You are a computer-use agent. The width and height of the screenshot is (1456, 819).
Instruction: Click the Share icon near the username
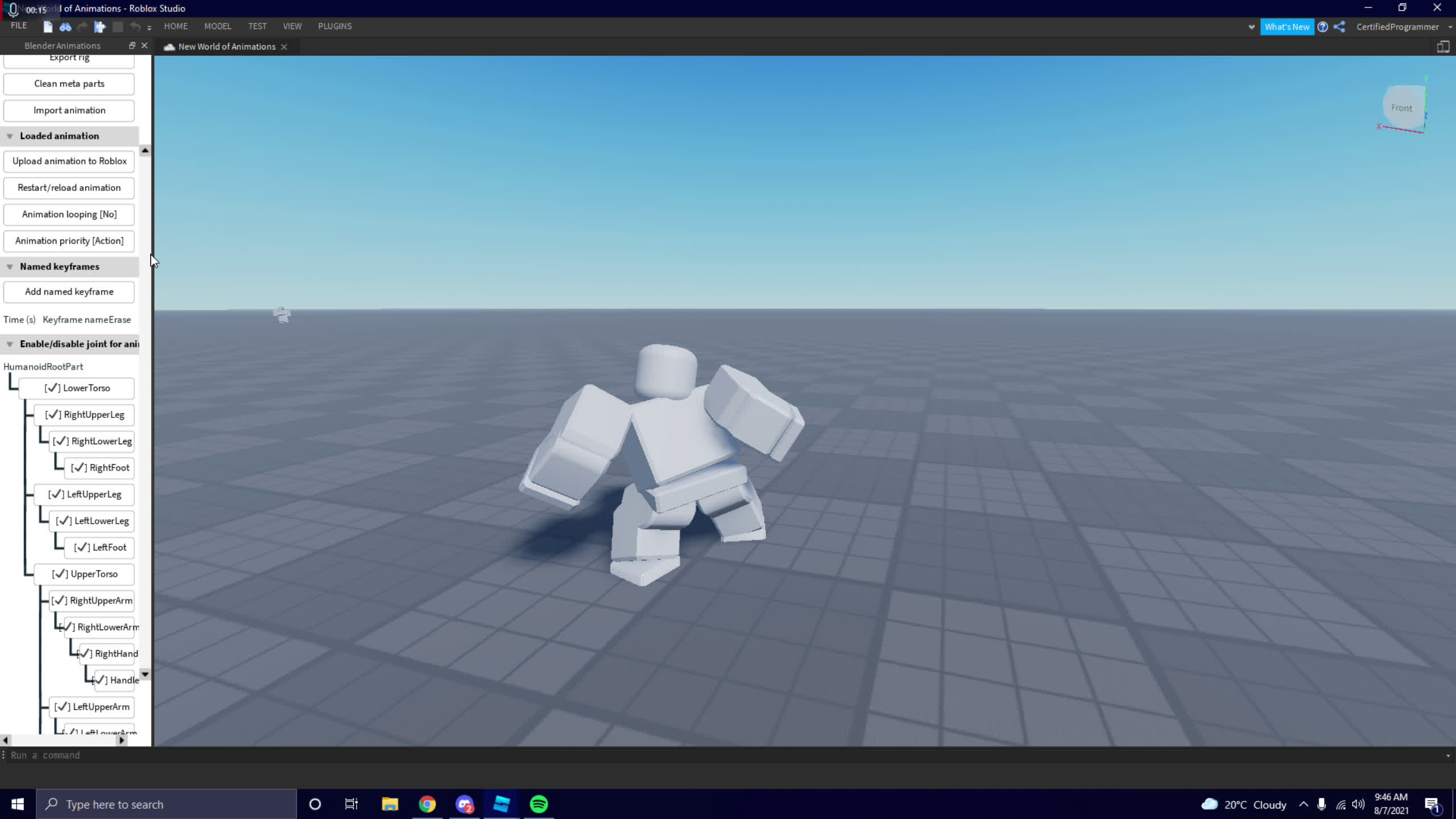pyautogui.click(x=1339, y=27)
